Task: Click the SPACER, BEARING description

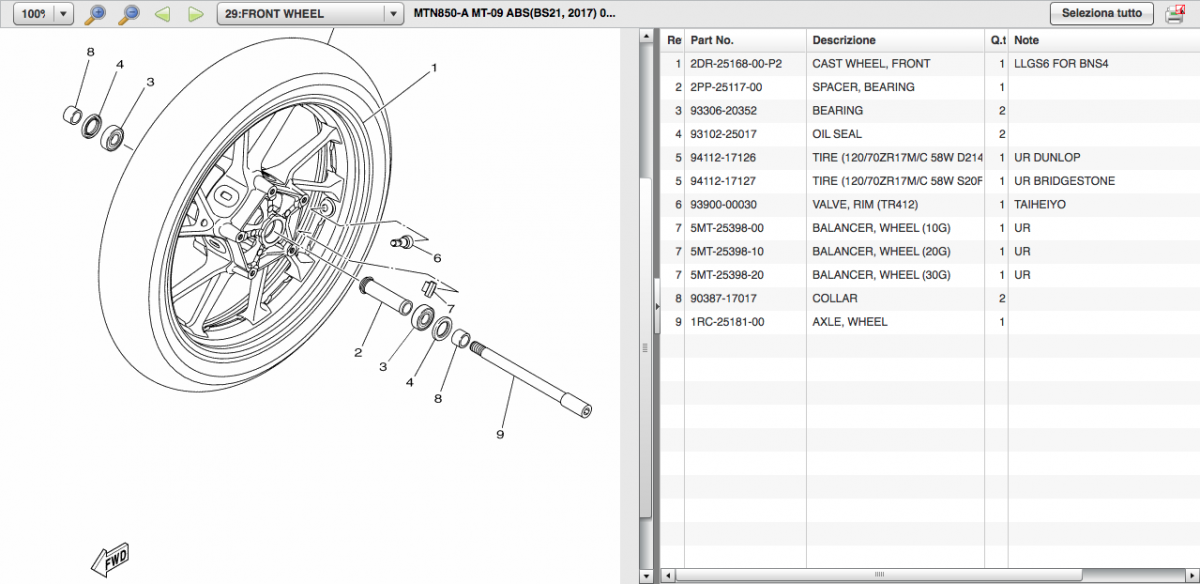Action: [x=863, y=87]
